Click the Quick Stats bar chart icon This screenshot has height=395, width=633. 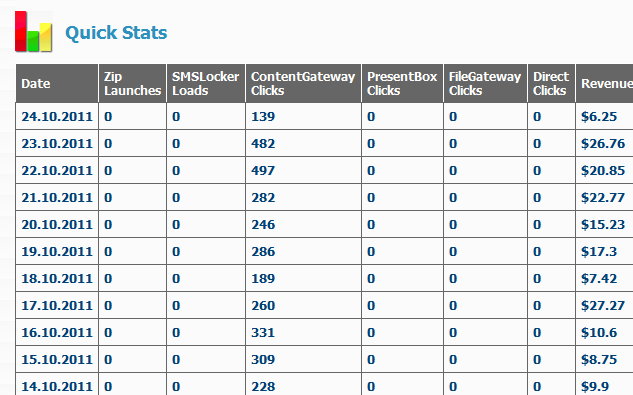click(x=34, y=32)
